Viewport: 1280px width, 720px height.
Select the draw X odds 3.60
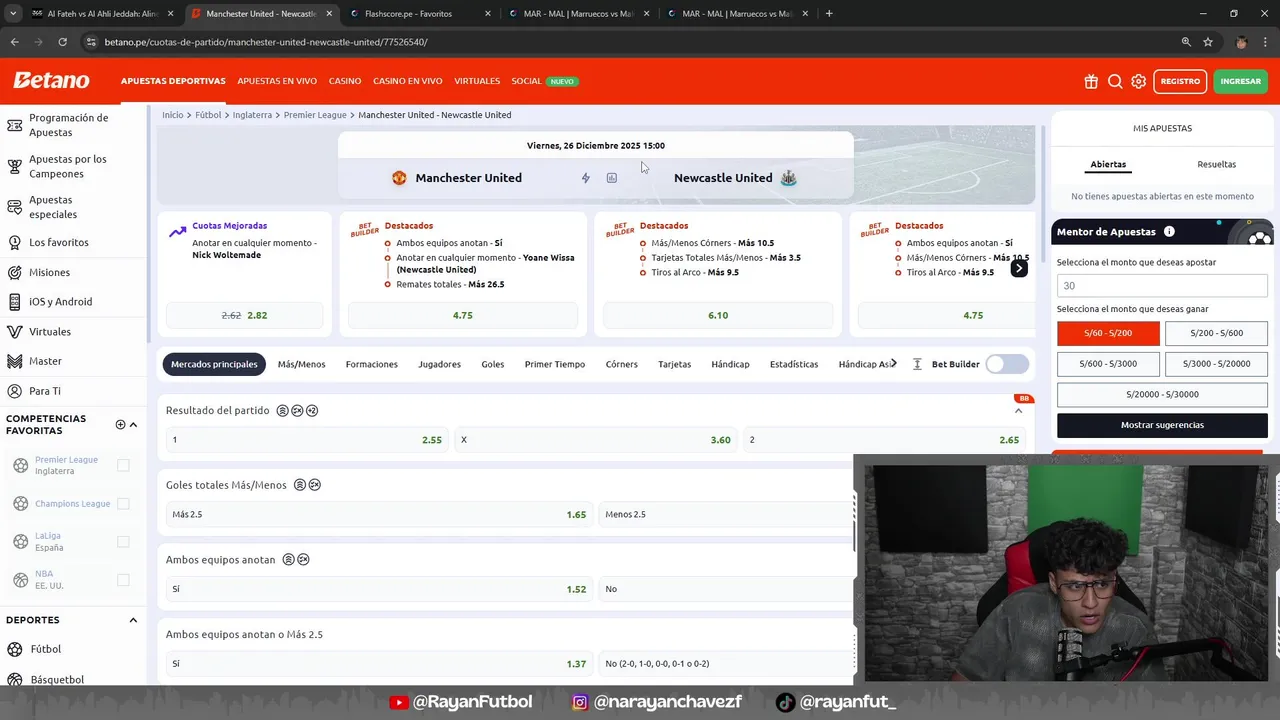pyautogui.click(x=595, y=440)
